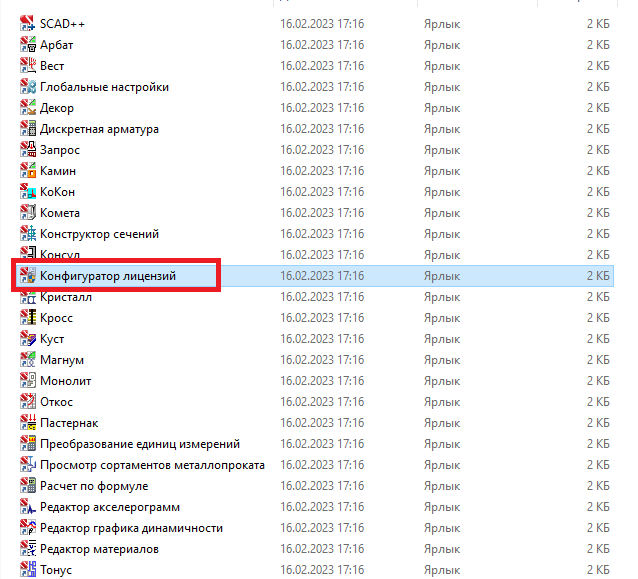Click the name Редактор акселерограмм
Image resolution: width=638 pixels, height=579 pixels.
click(x=110, y=507)
